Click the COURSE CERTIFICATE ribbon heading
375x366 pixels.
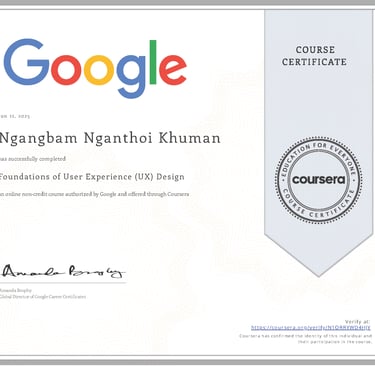(x=314, y=56)
